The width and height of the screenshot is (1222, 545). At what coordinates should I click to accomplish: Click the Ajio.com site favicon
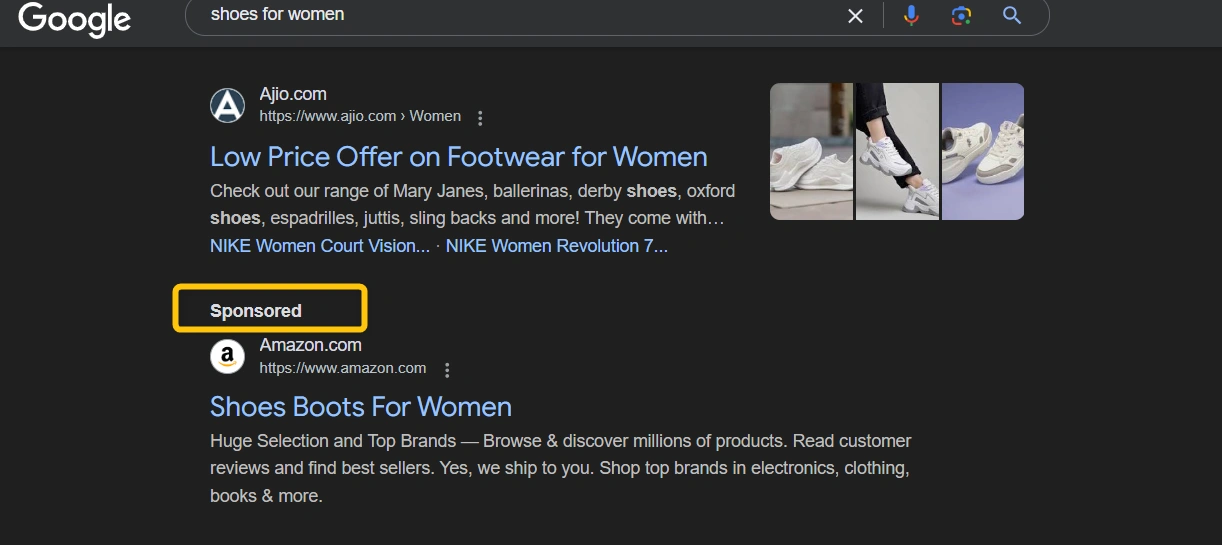pyautogui.click(x=227, y=105)
